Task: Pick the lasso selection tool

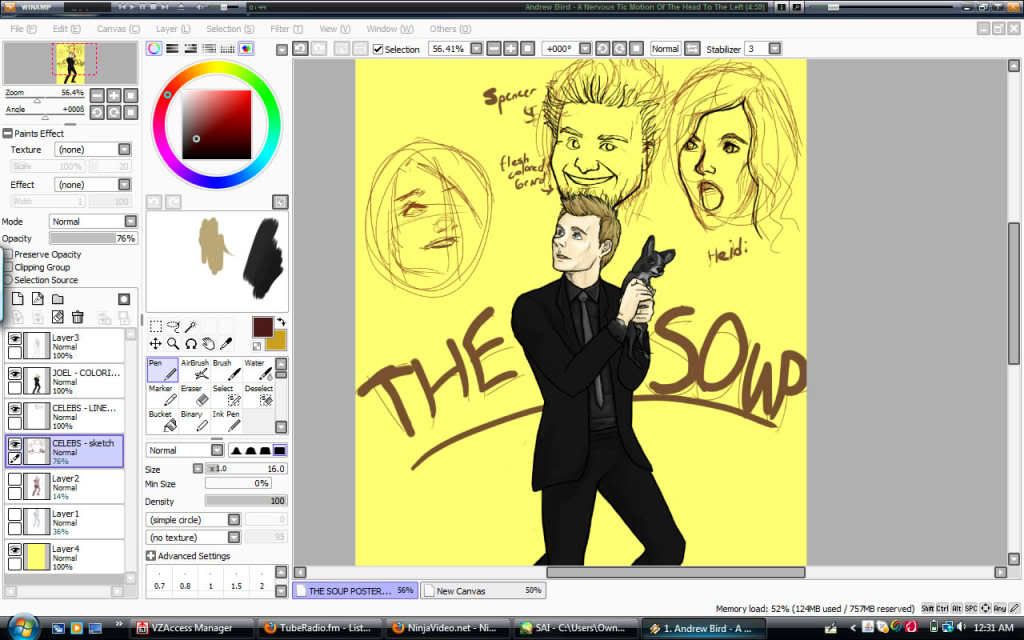Action: coord(173,326)
